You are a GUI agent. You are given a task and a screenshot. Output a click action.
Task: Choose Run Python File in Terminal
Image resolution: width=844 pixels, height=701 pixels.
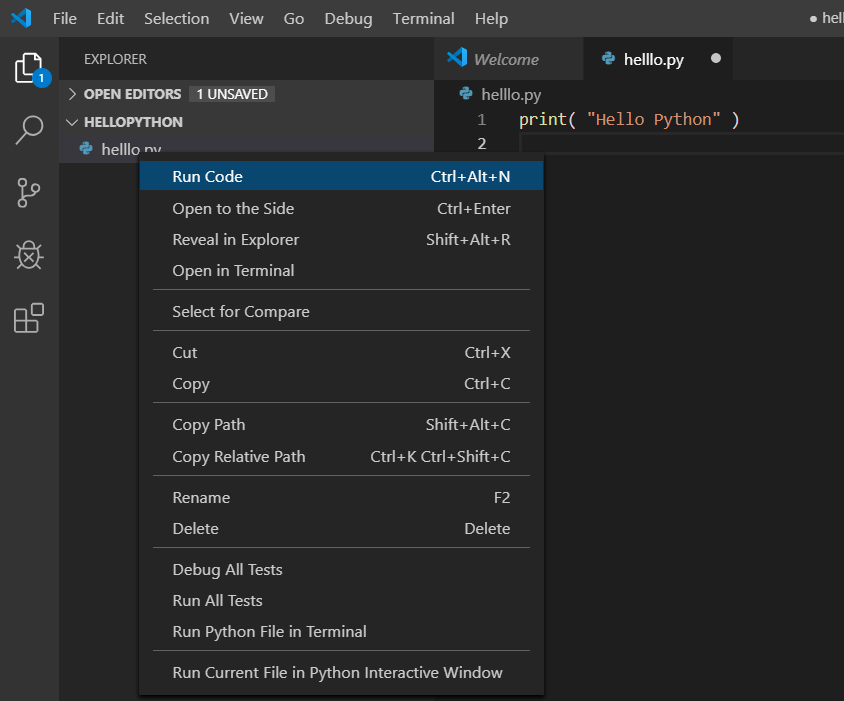click(x=341, y=631)
